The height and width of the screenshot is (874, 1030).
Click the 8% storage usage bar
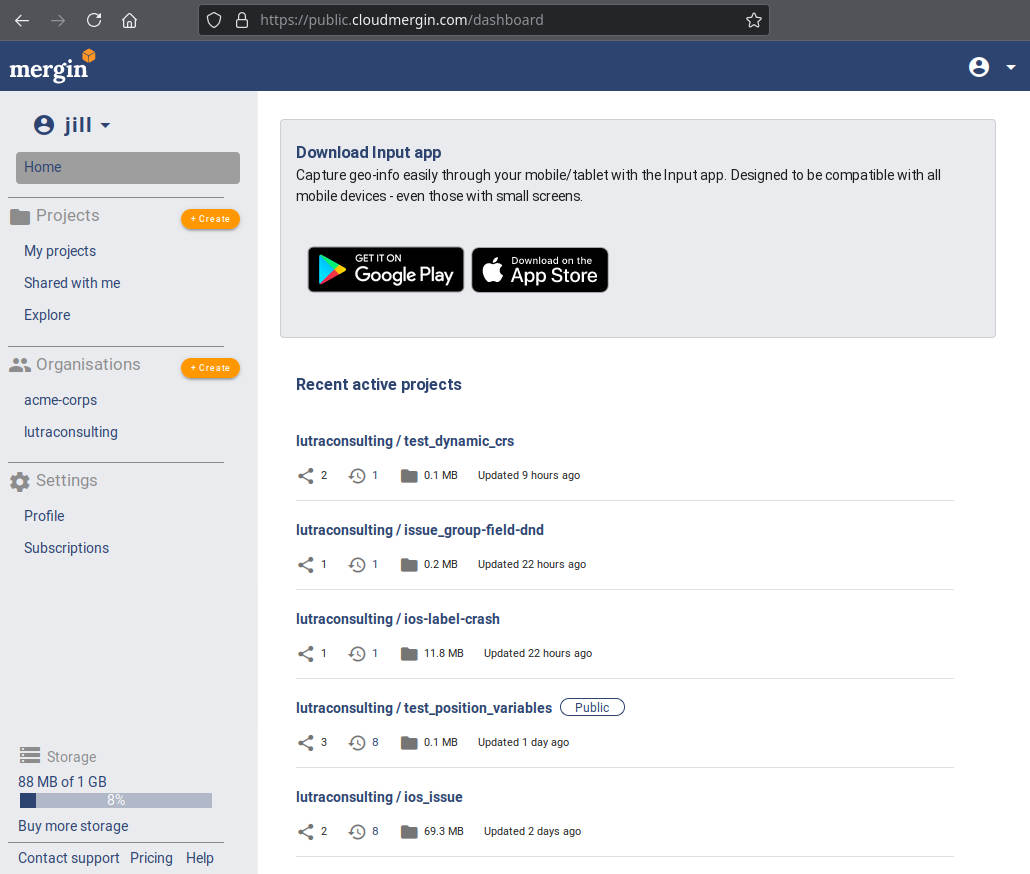click(x=116, y=800)
